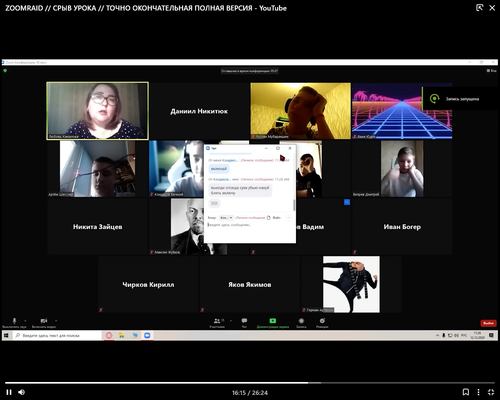Click the green encryption shield icon
This screenshot has height=400, width=500.
[5, 71]
